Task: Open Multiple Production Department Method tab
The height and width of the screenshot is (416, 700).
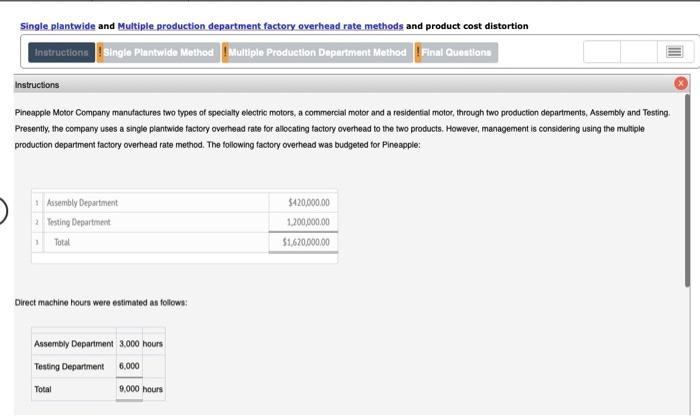Action: coord(317,53)
